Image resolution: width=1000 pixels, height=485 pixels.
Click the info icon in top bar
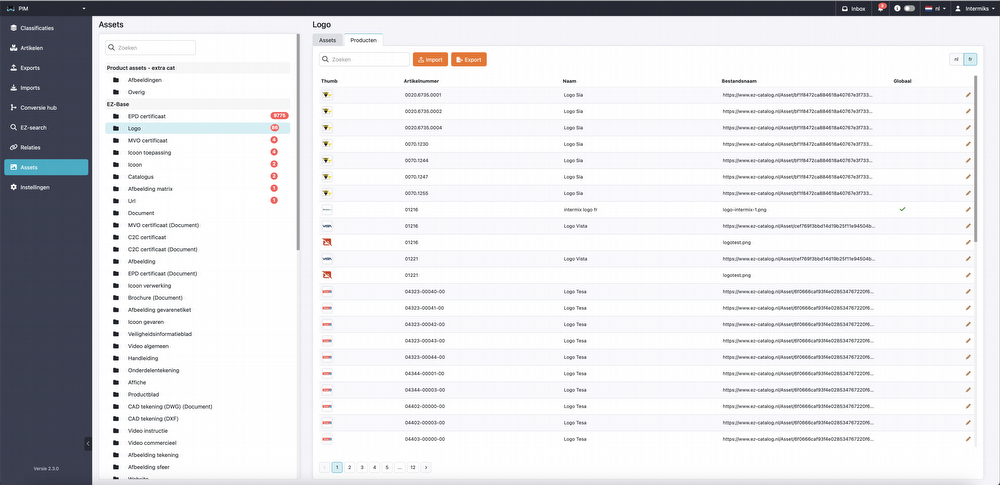tap(897, 8)
